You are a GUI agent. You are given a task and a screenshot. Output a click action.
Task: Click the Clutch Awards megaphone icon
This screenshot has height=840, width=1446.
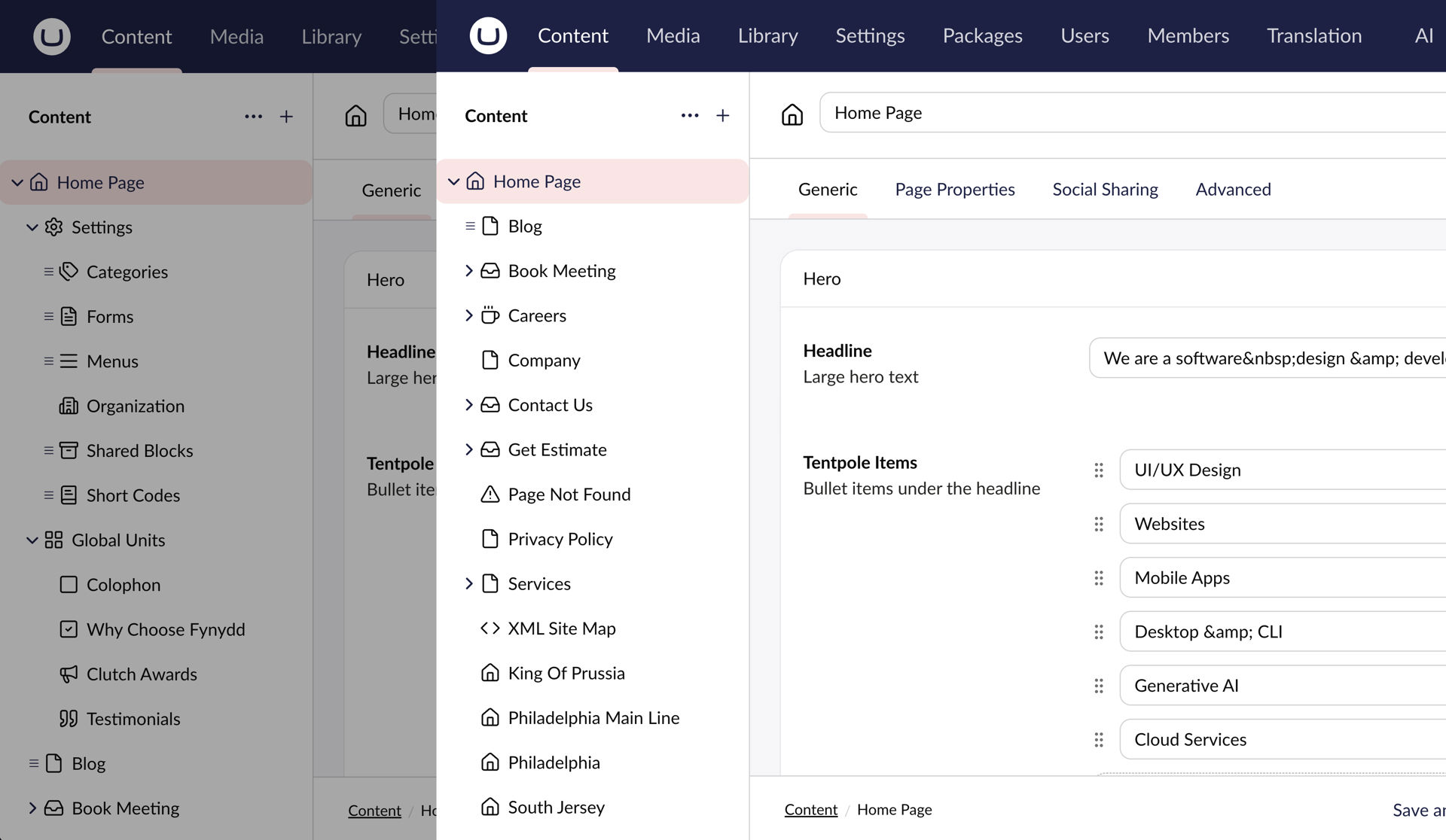click(69, 674)
